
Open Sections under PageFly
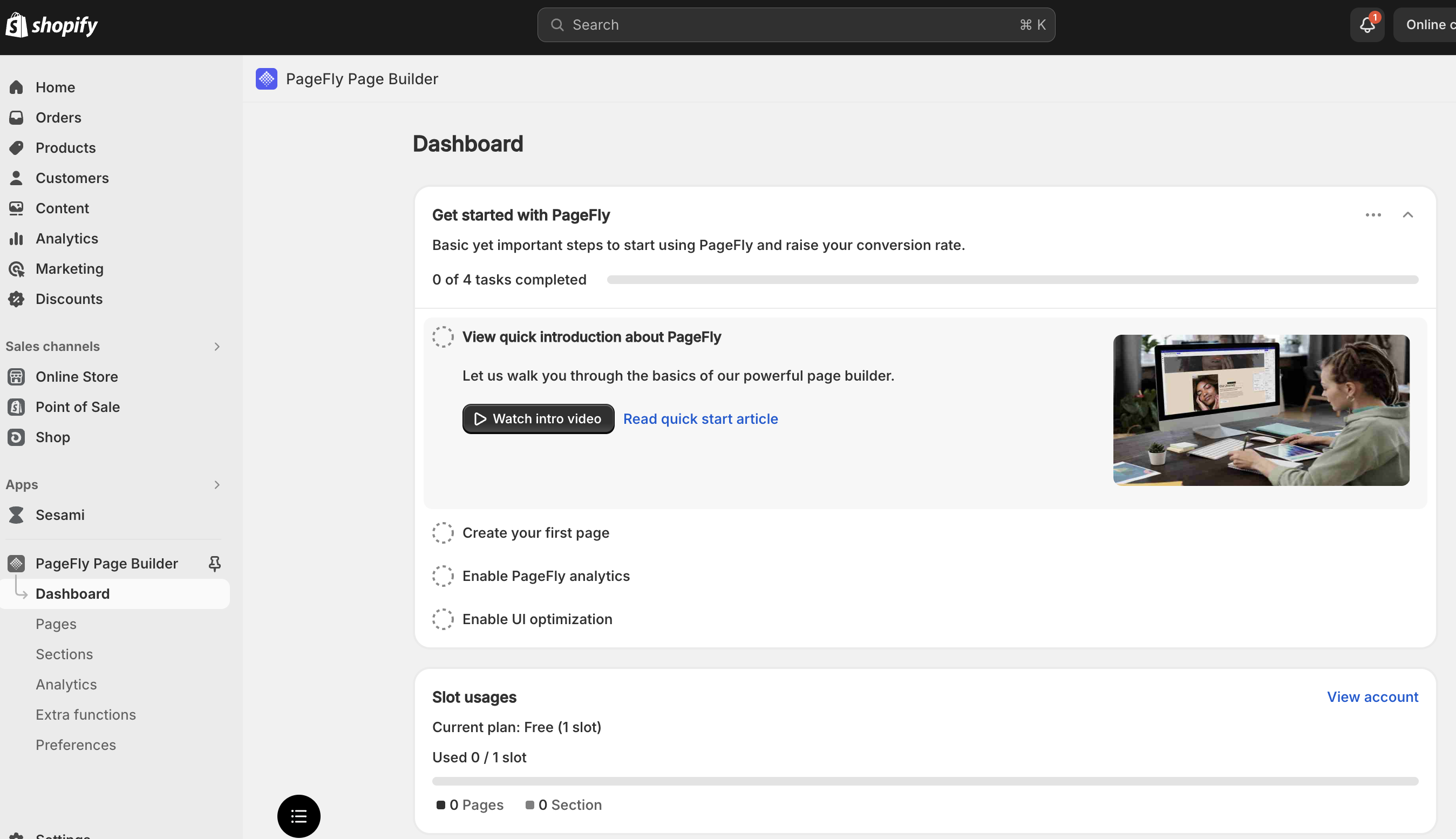click(64, 654)
